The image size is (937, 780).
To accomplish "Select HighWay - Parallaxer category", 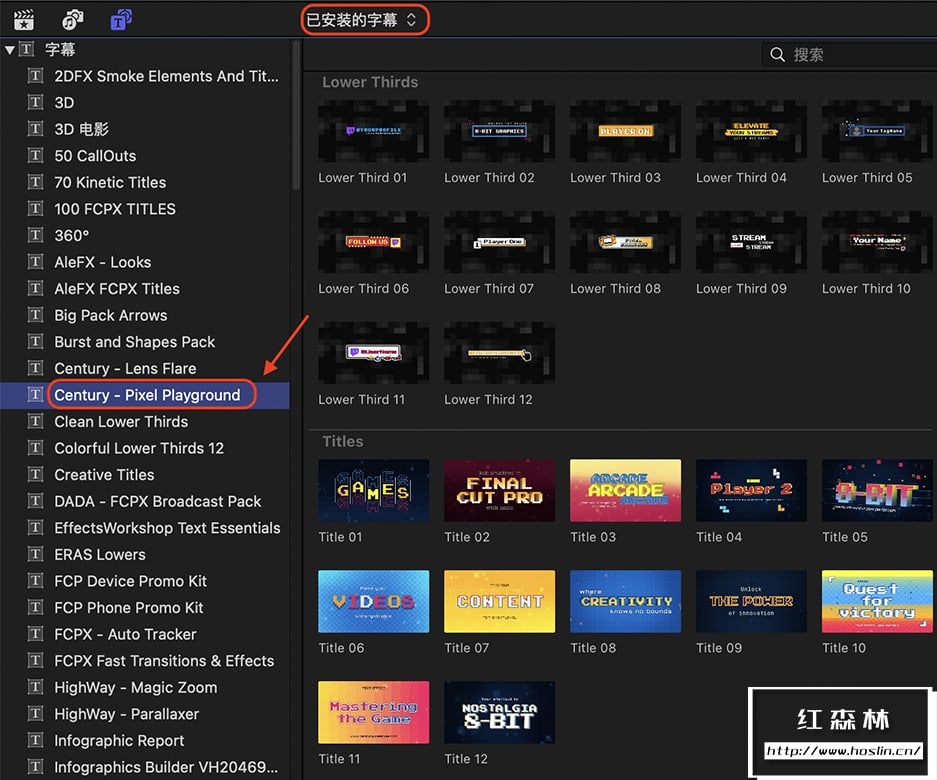I will pos(145,714).
